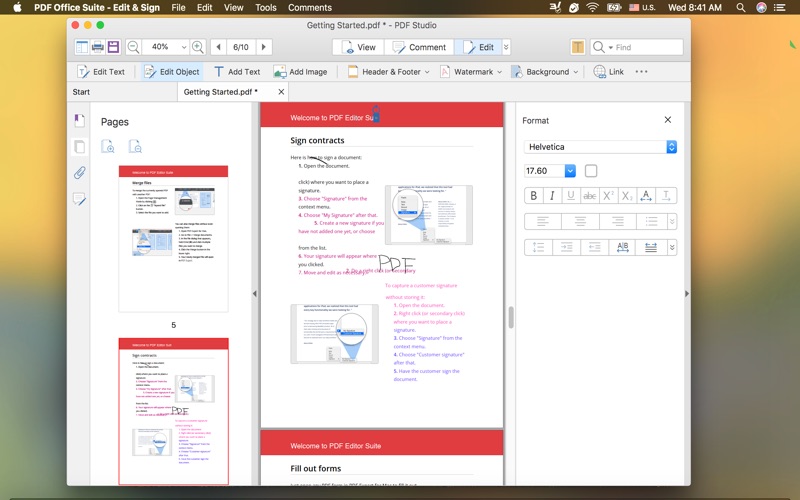Open the Bookmarks sidebar icon

point(79,121)
